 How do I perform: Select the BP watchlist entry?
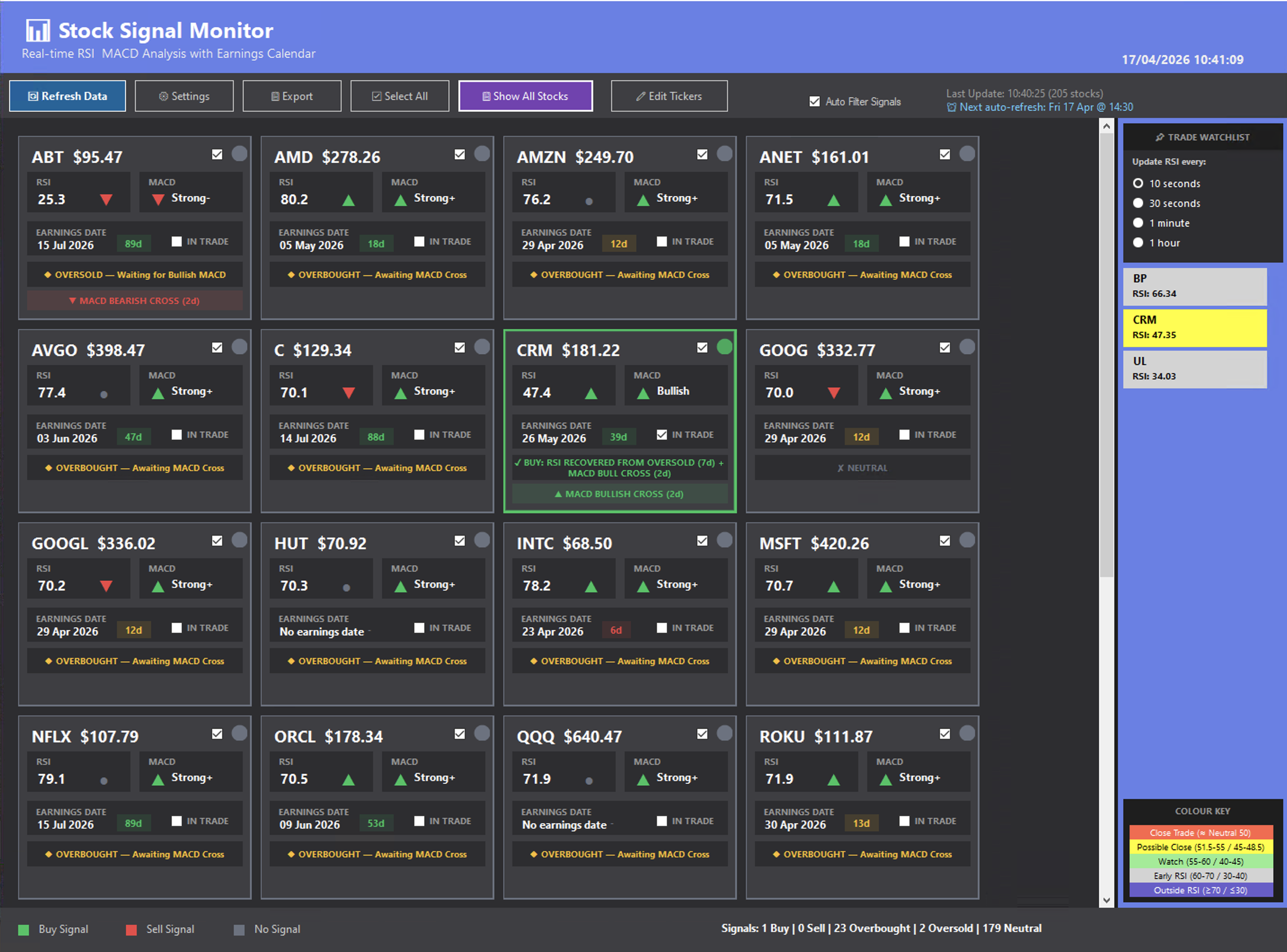click(1194, 286)
